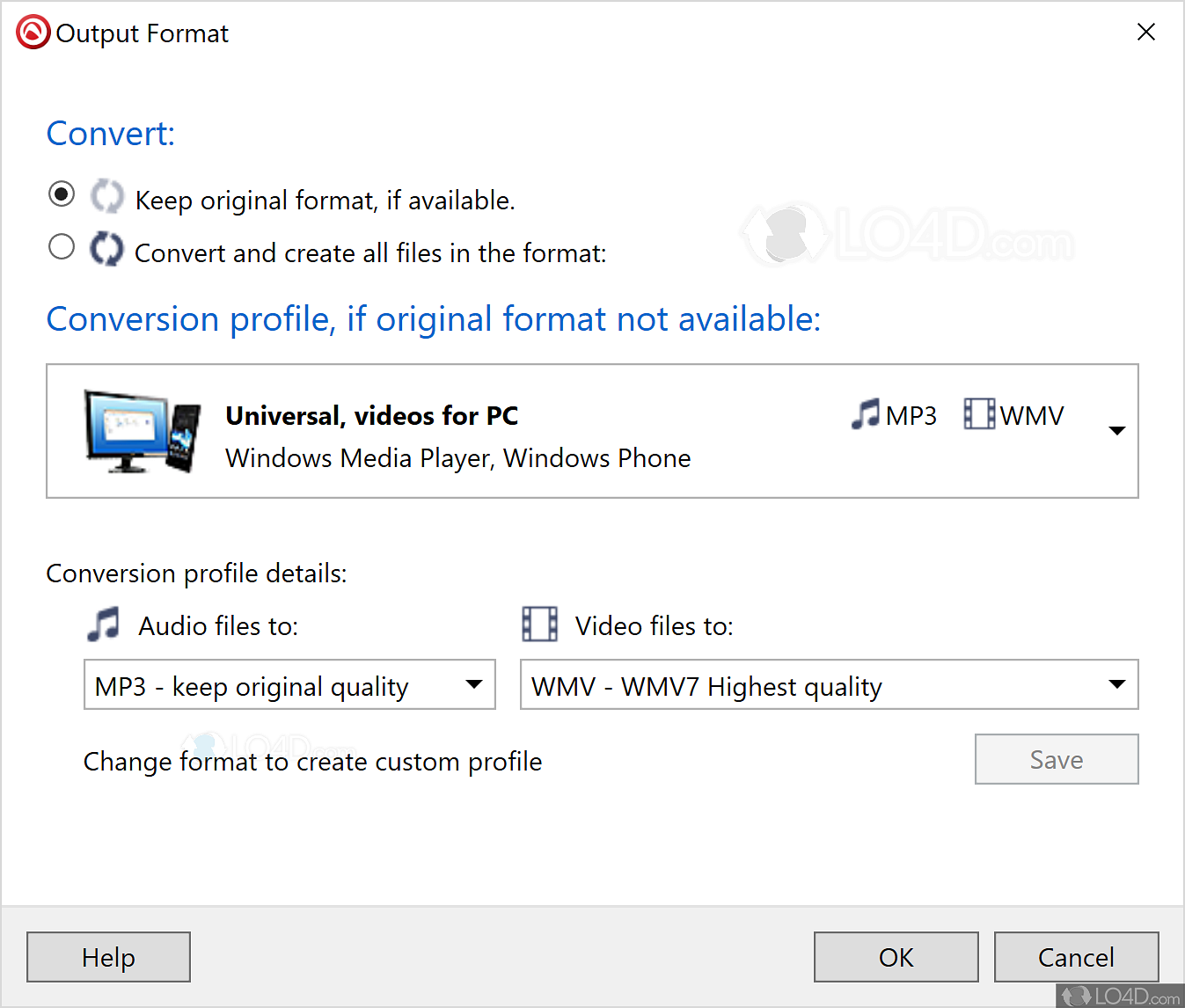Click the Audials app logo in title bar
Viewport: 1185px width, 1008px height.
(x=33, y=33)
